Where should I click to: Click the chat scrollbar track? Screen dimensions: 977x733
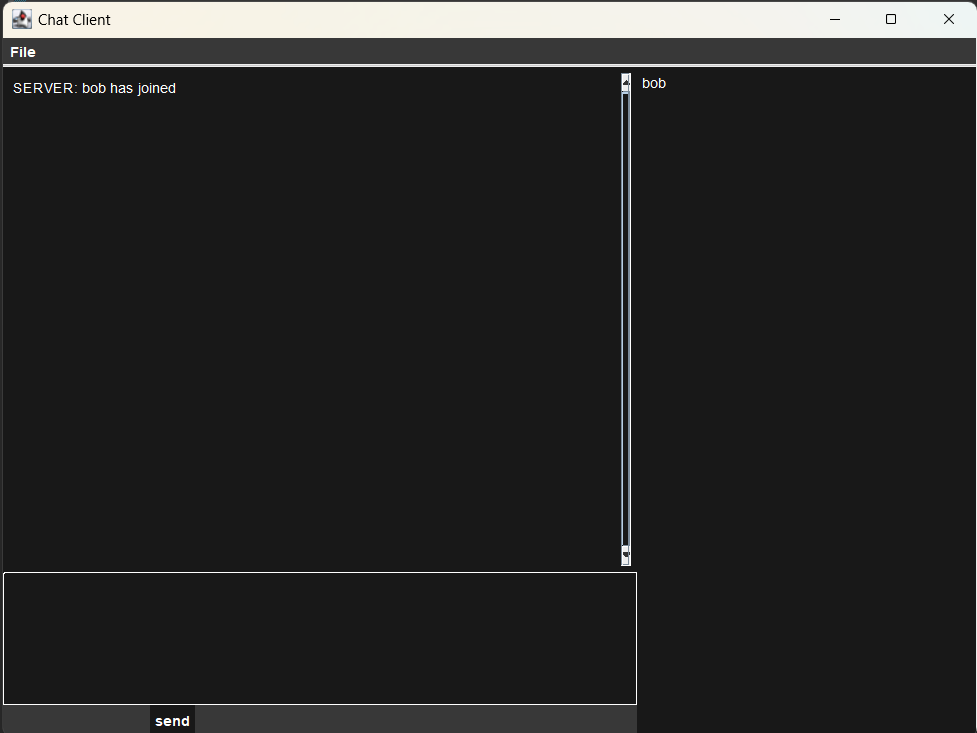pyautogui.click(x=626, y=319)
